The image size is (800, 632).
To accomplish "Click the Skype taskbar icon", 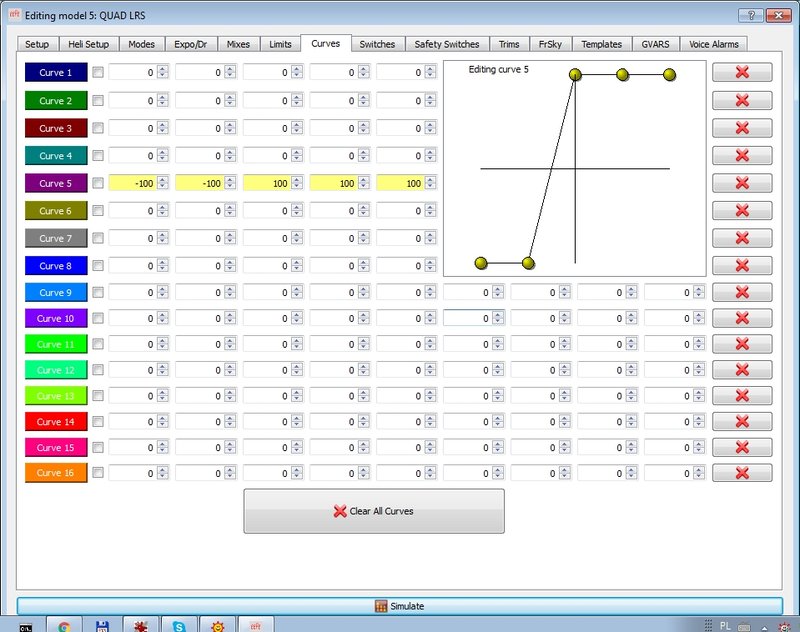I will coord(179,625).
